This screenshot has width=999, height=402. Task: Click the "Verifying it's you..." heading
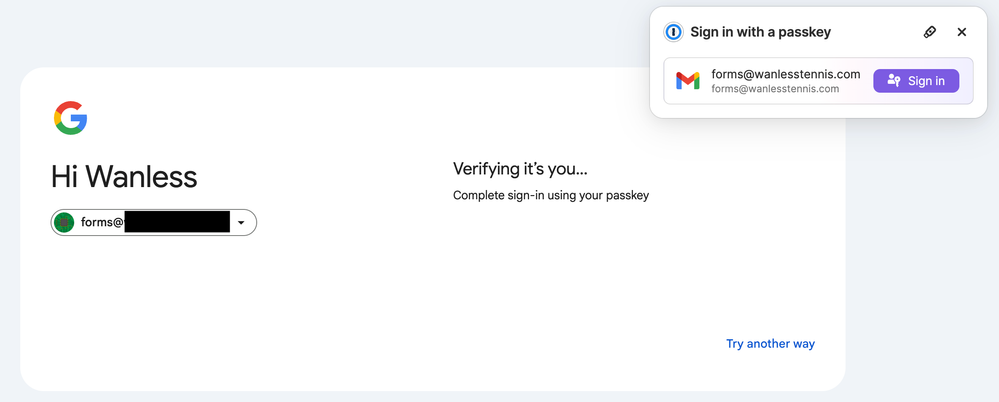point(520,169)
